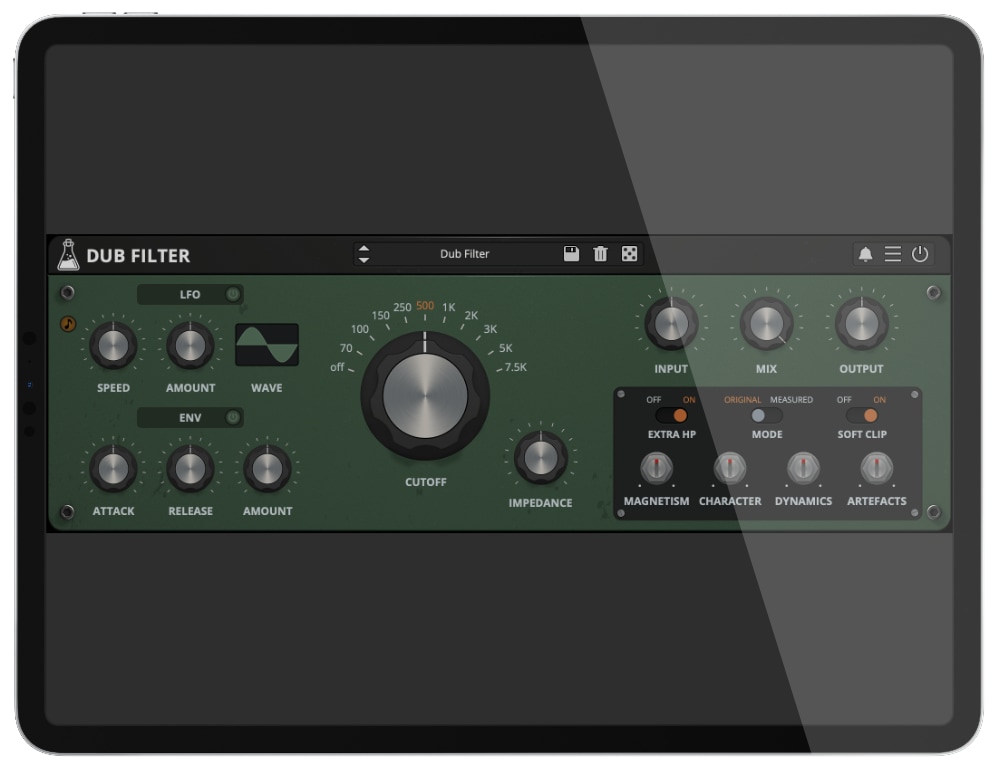Select the 1K cutoff frequency label
The width and height of the screenshot is (1000, 767).
point(449,307)
